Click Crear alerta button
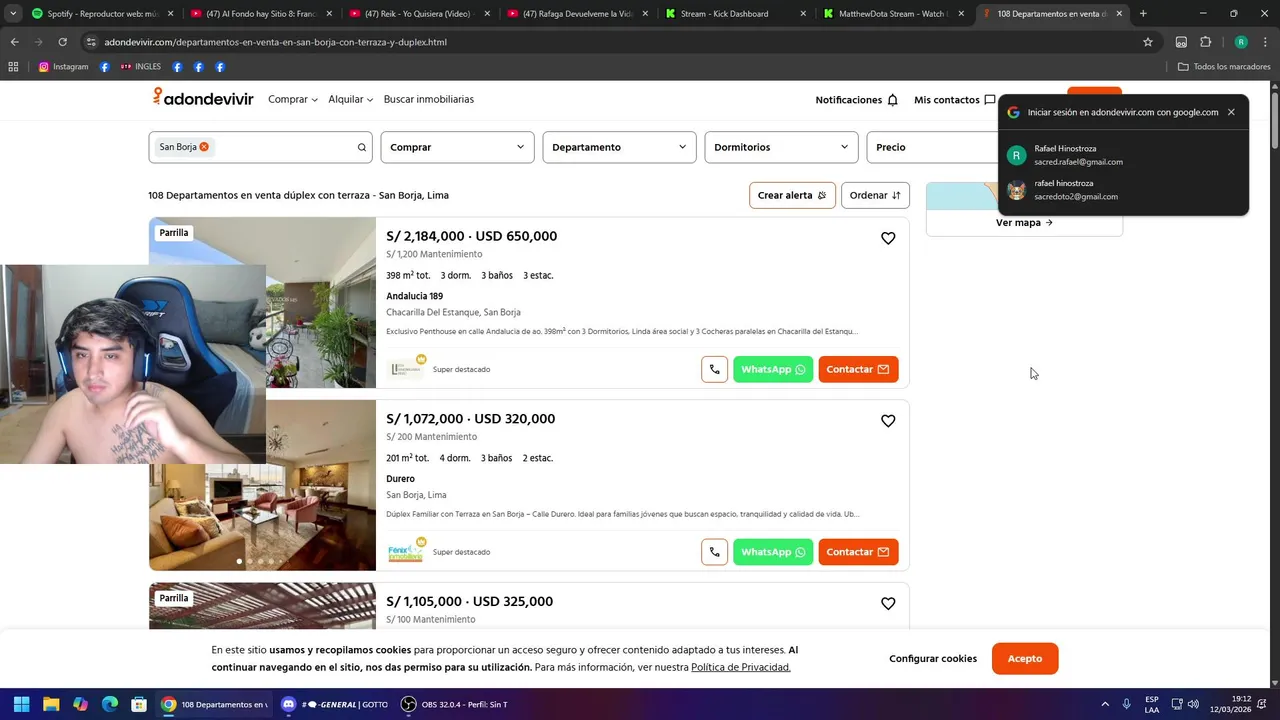 pyautogui.click(x=792, y=195)
